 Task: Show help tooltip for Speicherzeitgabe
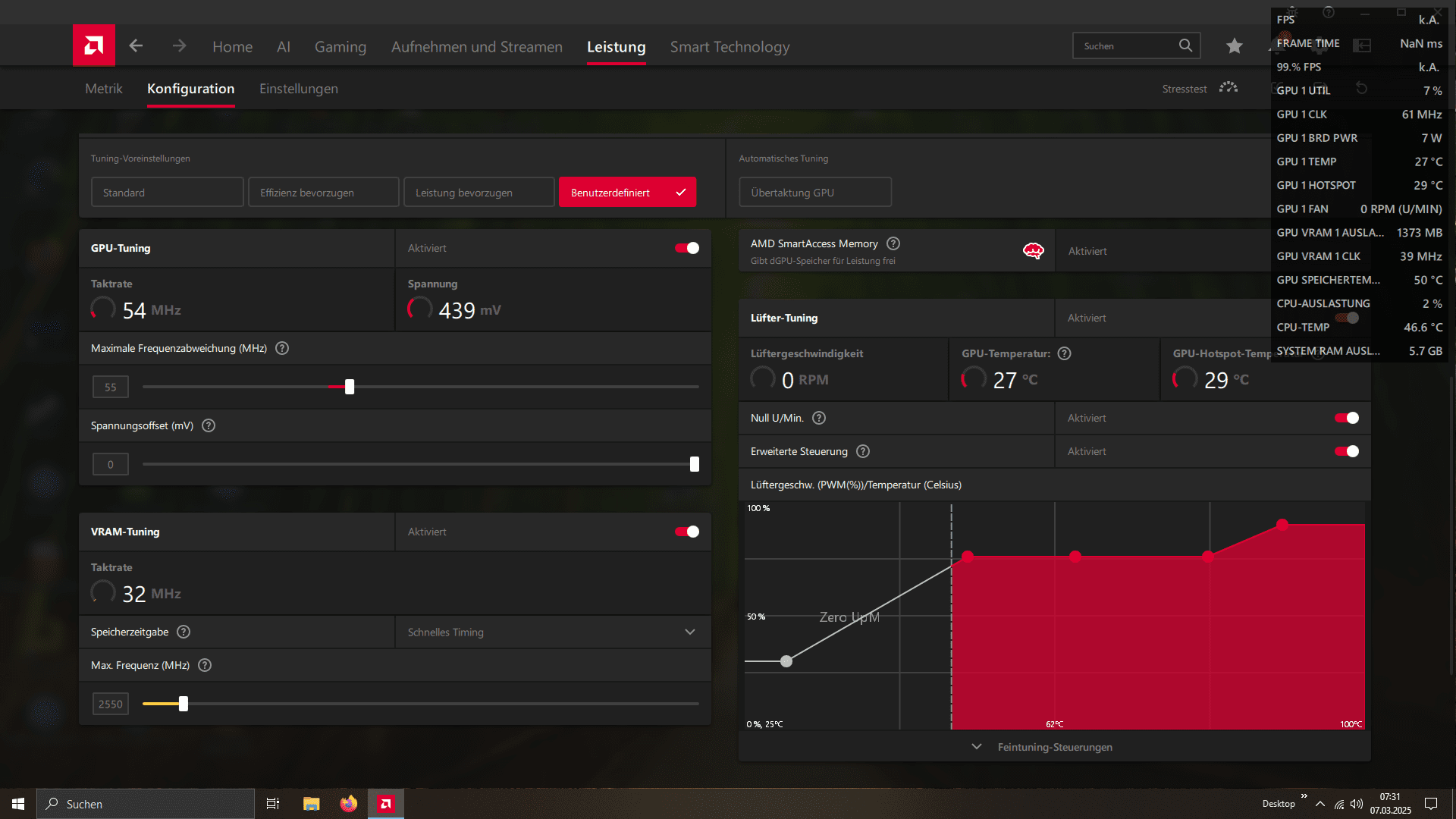[184, 632]
